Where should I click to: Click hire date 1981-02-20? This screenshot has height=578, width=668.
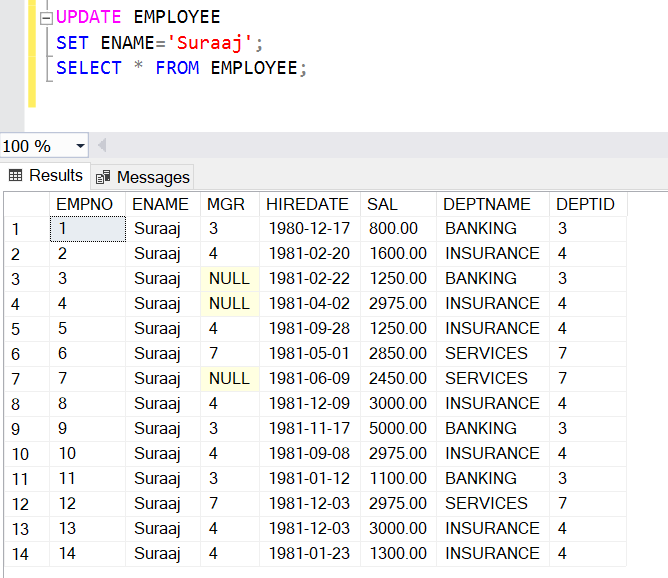(x=310, y=254)
